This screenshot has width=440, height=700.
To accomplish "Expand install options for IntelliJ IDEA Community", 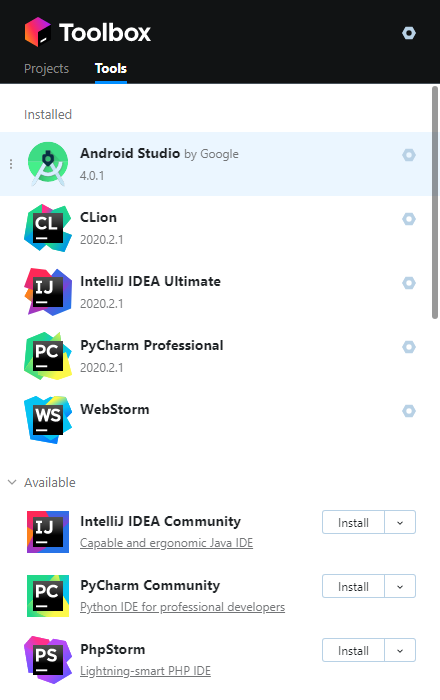I will pyautogui.click(x=400, y=522).
